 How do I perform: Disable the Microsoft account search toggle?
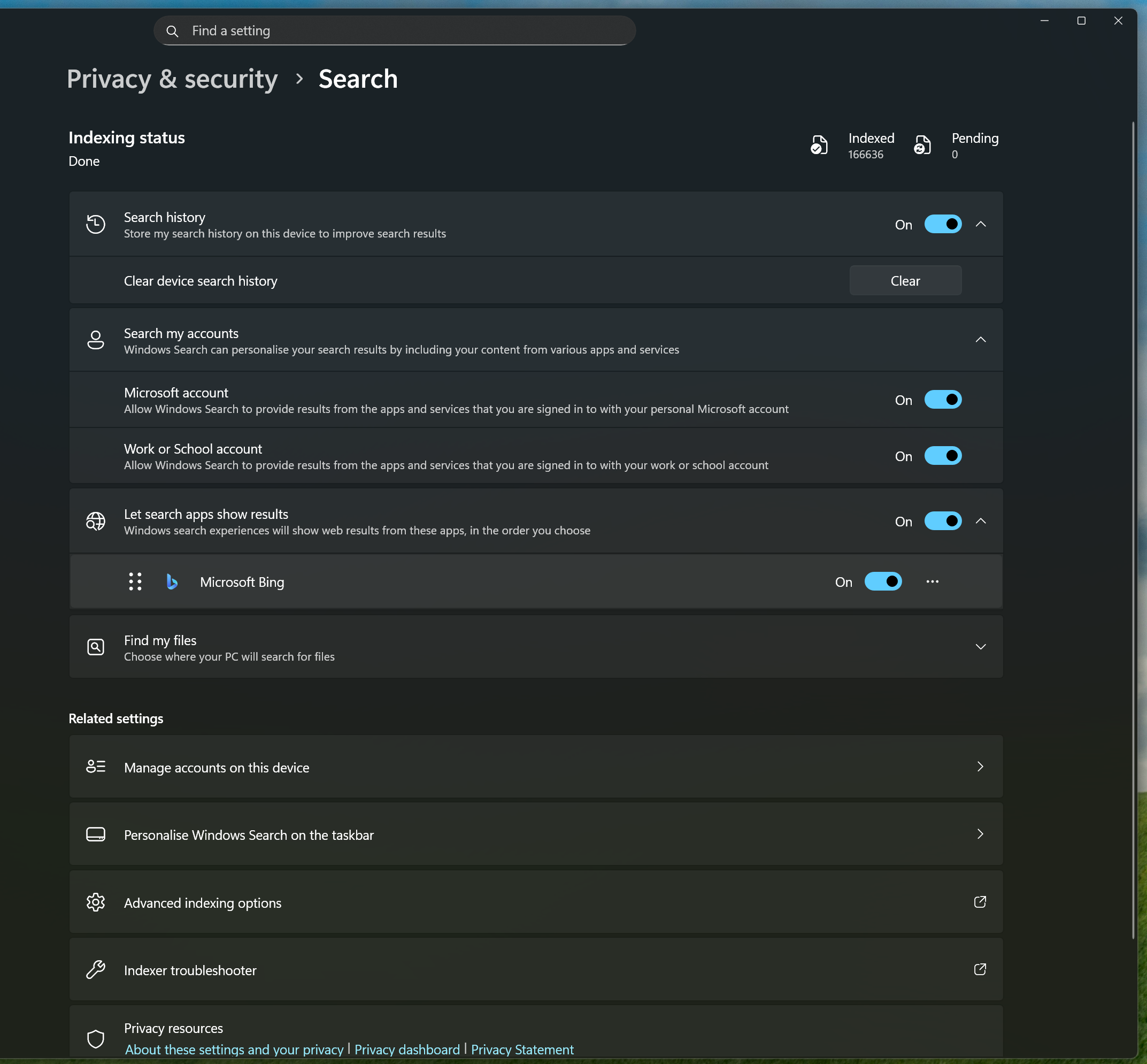[942, 400]
